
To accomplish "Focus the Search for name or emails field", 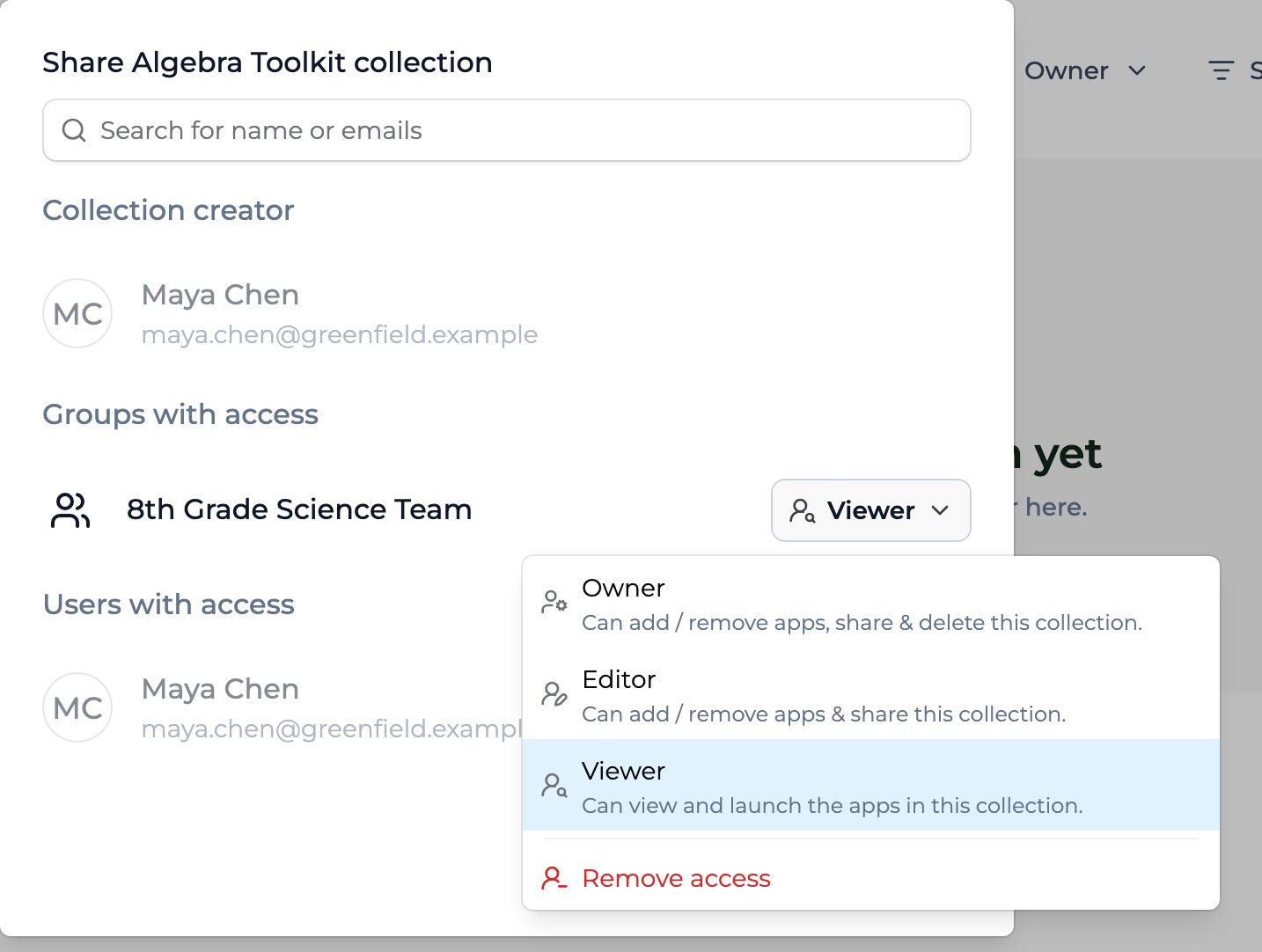I will click(x=507, y=130).
